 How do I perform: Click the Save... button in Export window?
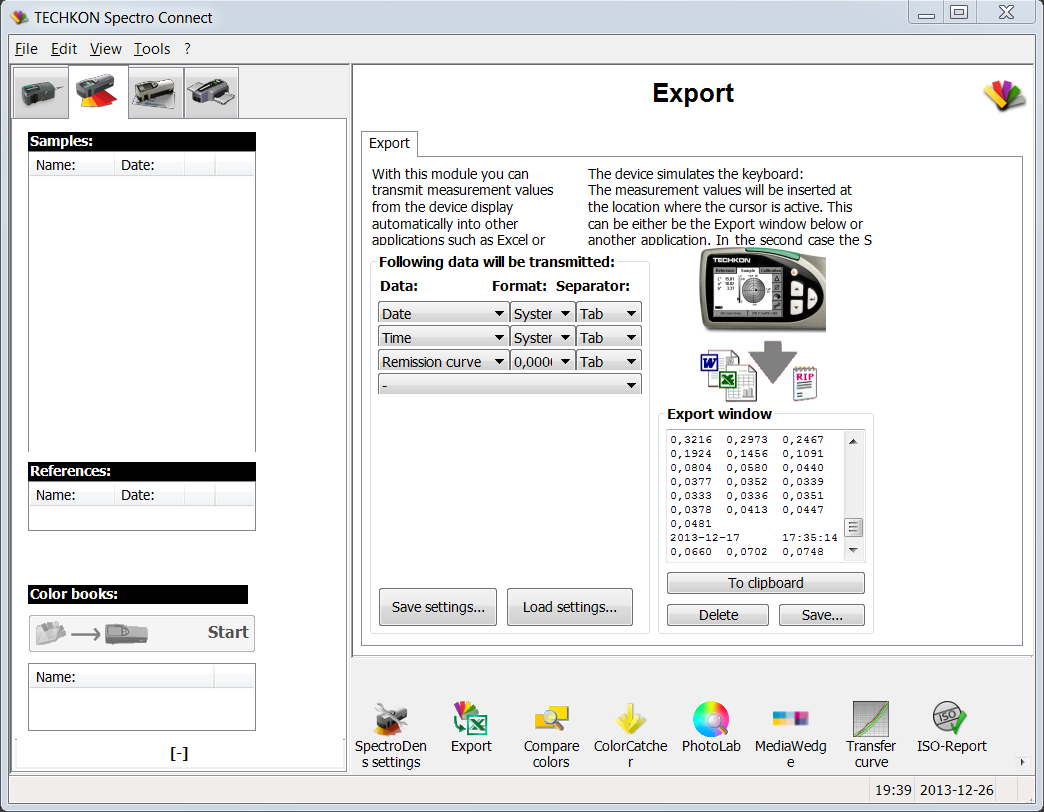tap(822, 615)
